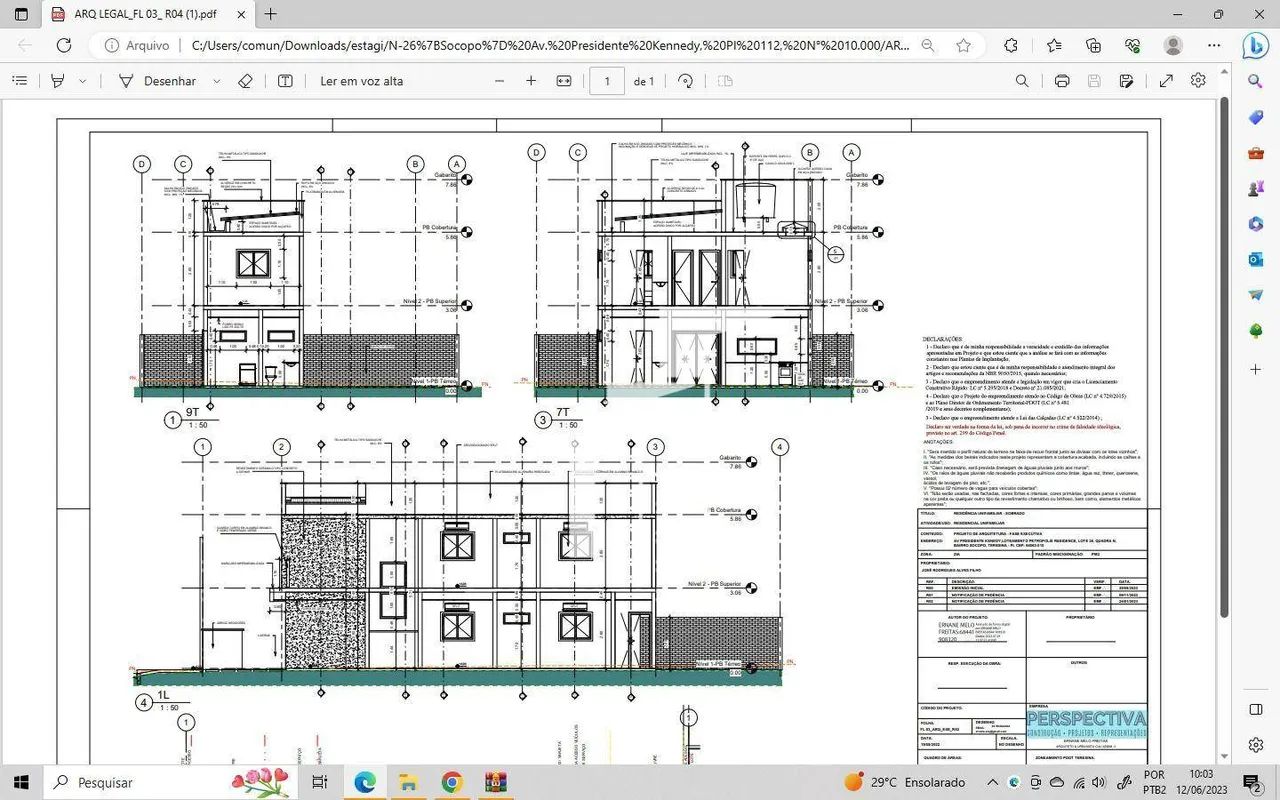Zoom in on the PDF with plus
Screen dimensions: 1280x800
pyautogui.click(x=531, y=81)
